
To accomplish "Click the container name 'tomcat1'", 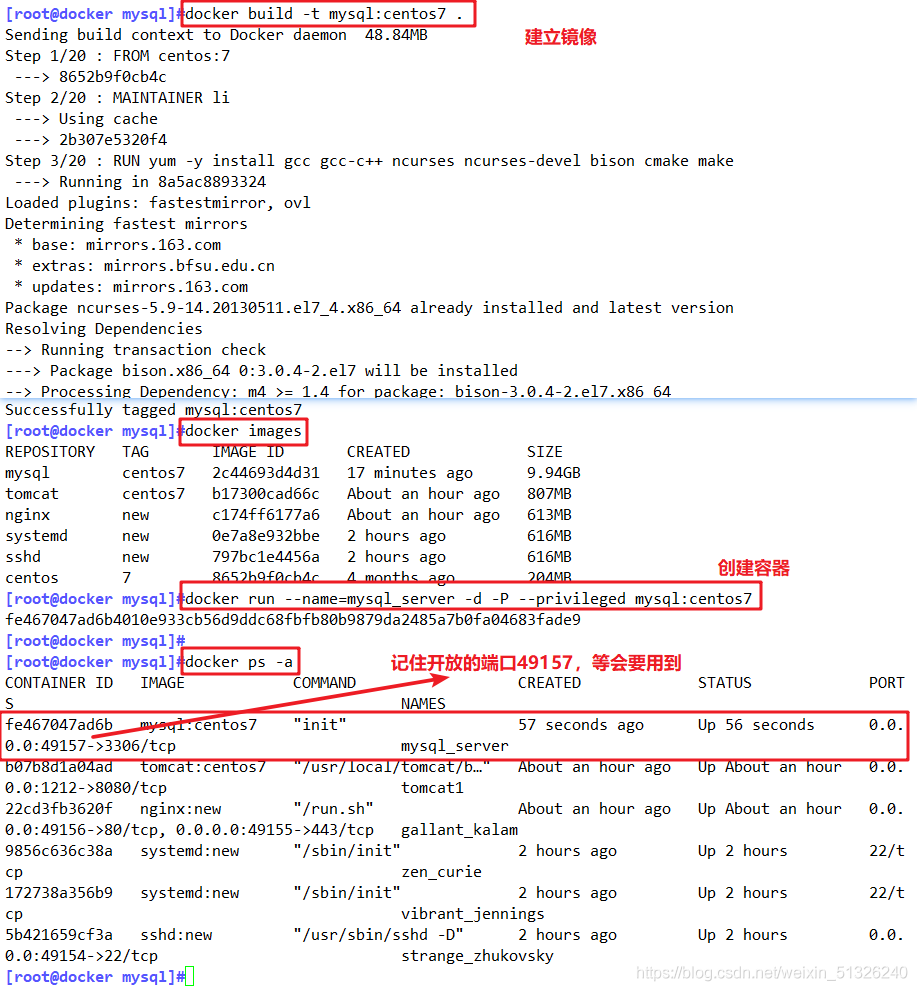I will click(x=432, y=787).
